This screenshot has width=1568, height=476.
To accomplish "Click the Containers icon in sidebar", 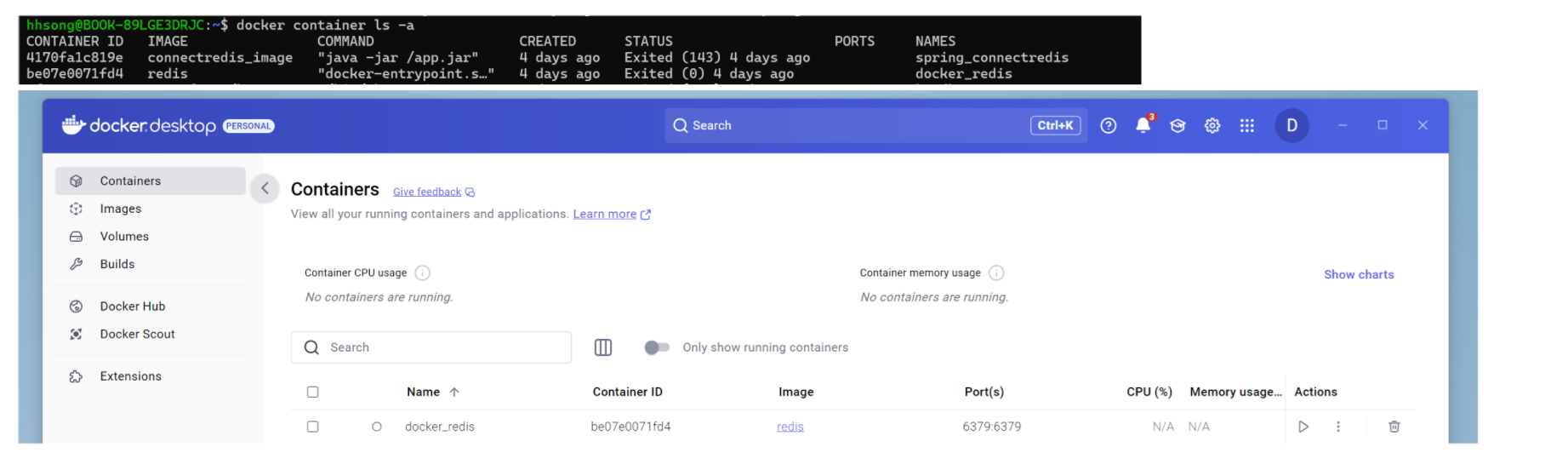I will click(77, 181).
